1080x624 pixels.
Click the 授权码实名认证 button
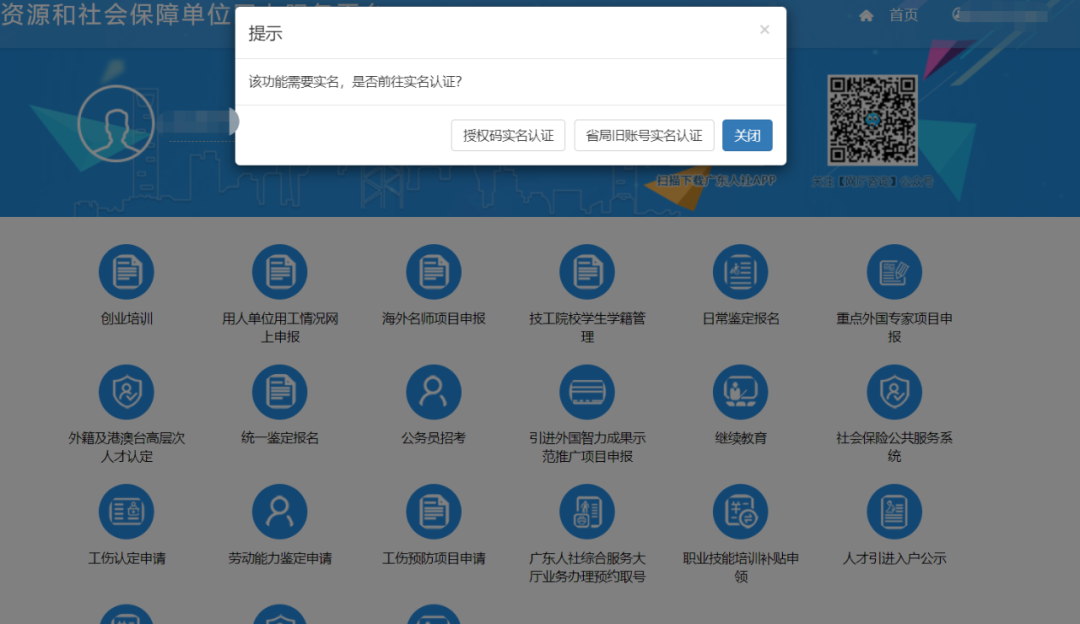[x=508, y=135]
